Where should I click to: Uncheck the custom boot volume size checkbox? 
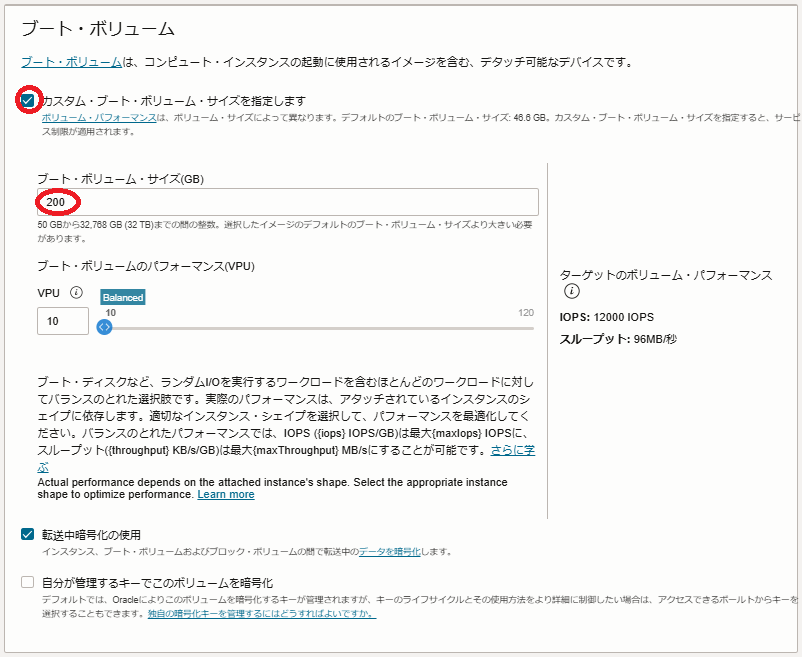pyautogui.click(x=28, y=100)
